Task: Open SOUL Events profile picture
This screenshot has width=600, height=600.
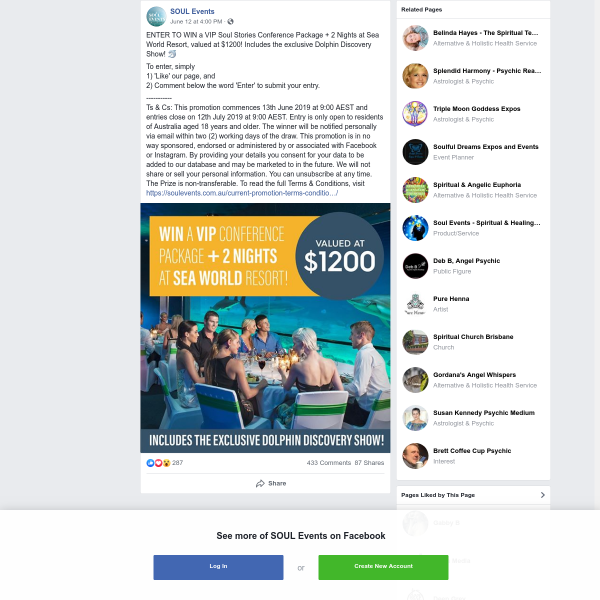Action: 156,16
